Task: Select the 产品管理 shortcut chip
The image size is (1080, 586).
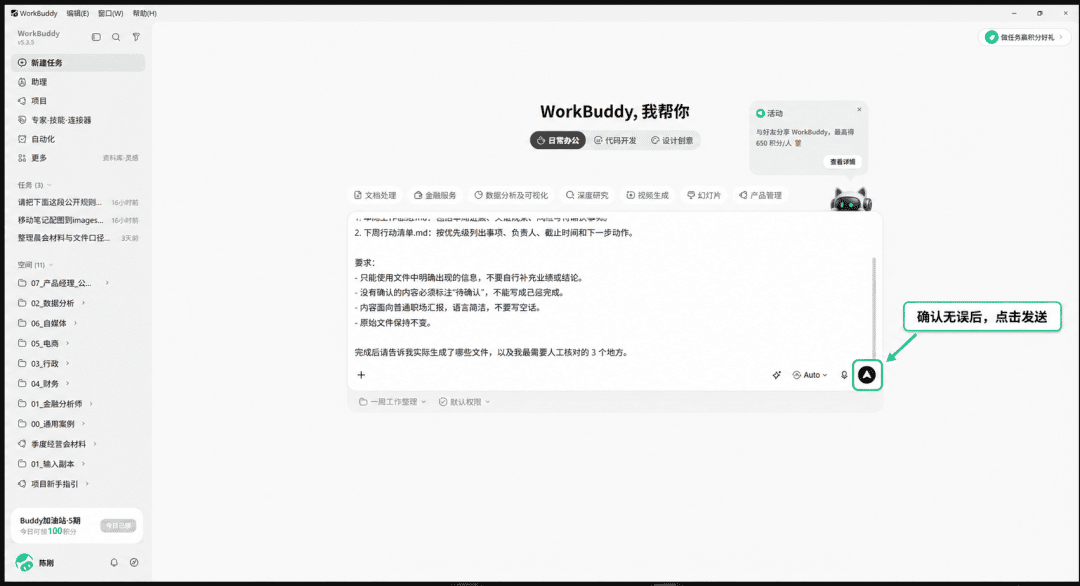Action: (760, 196)
